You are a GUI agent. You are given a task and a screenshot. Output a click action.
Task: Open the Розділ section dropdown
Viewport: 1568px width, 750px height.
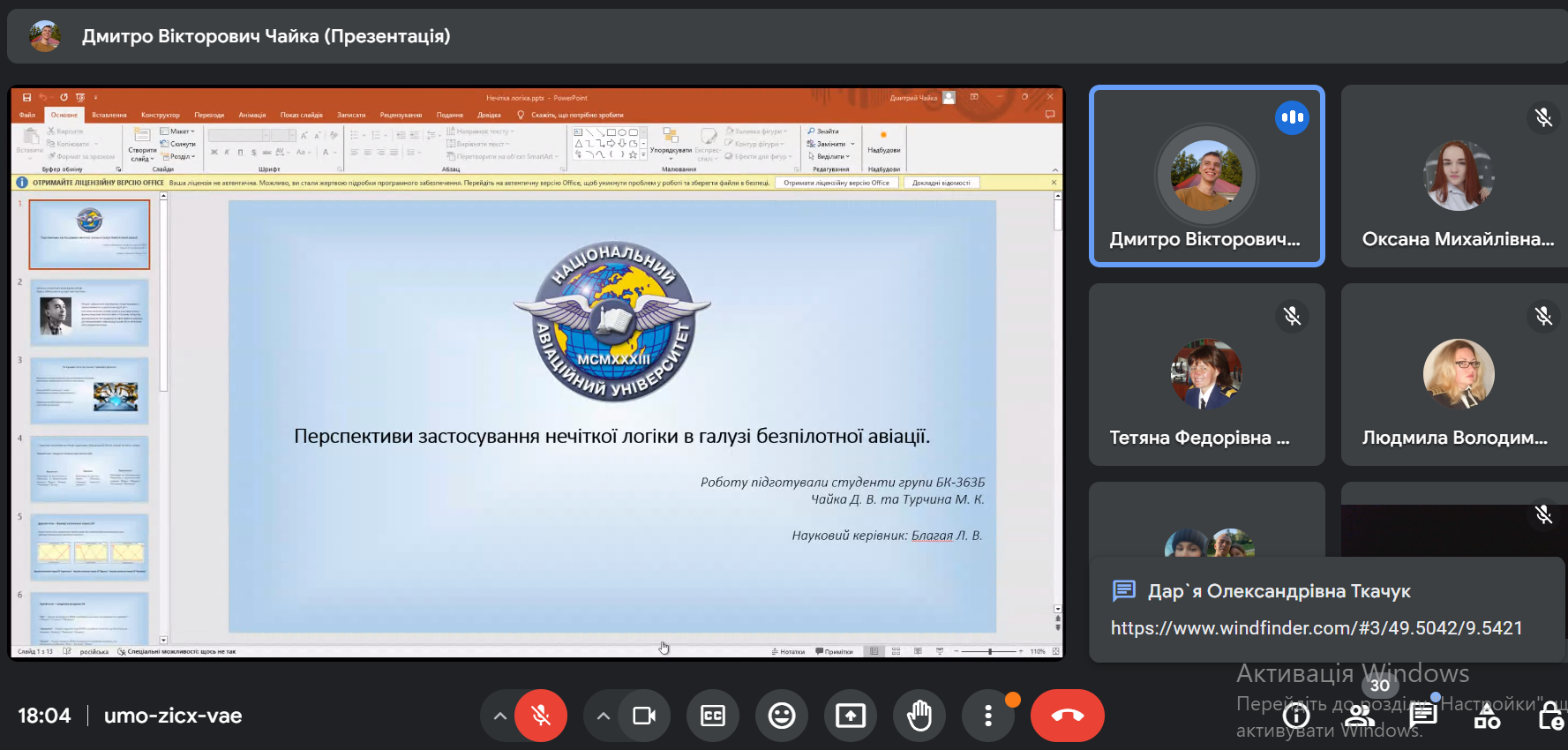[178, 156]
